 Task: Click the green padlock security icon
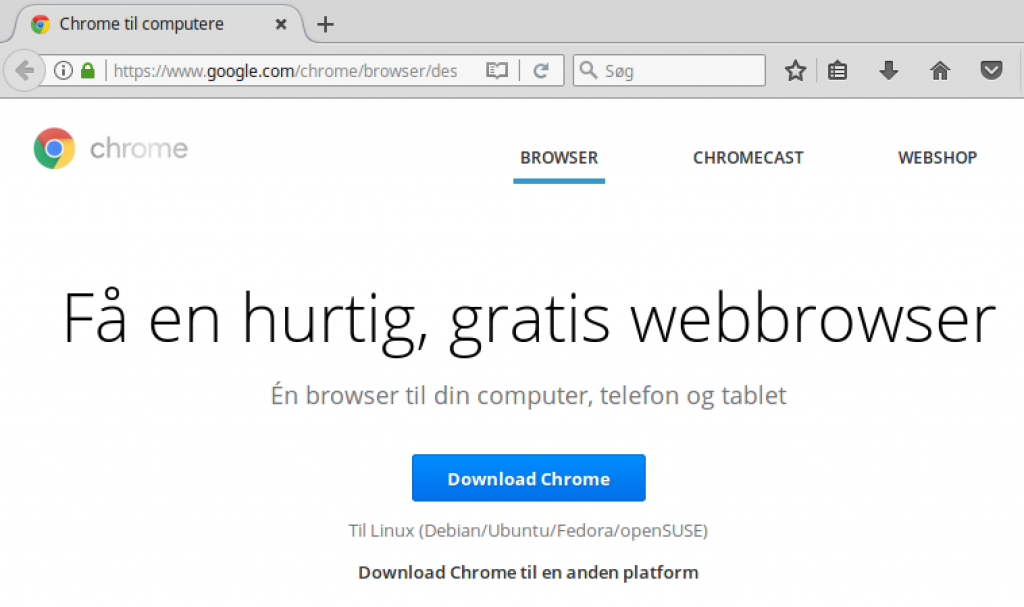[x=88, y=70]
